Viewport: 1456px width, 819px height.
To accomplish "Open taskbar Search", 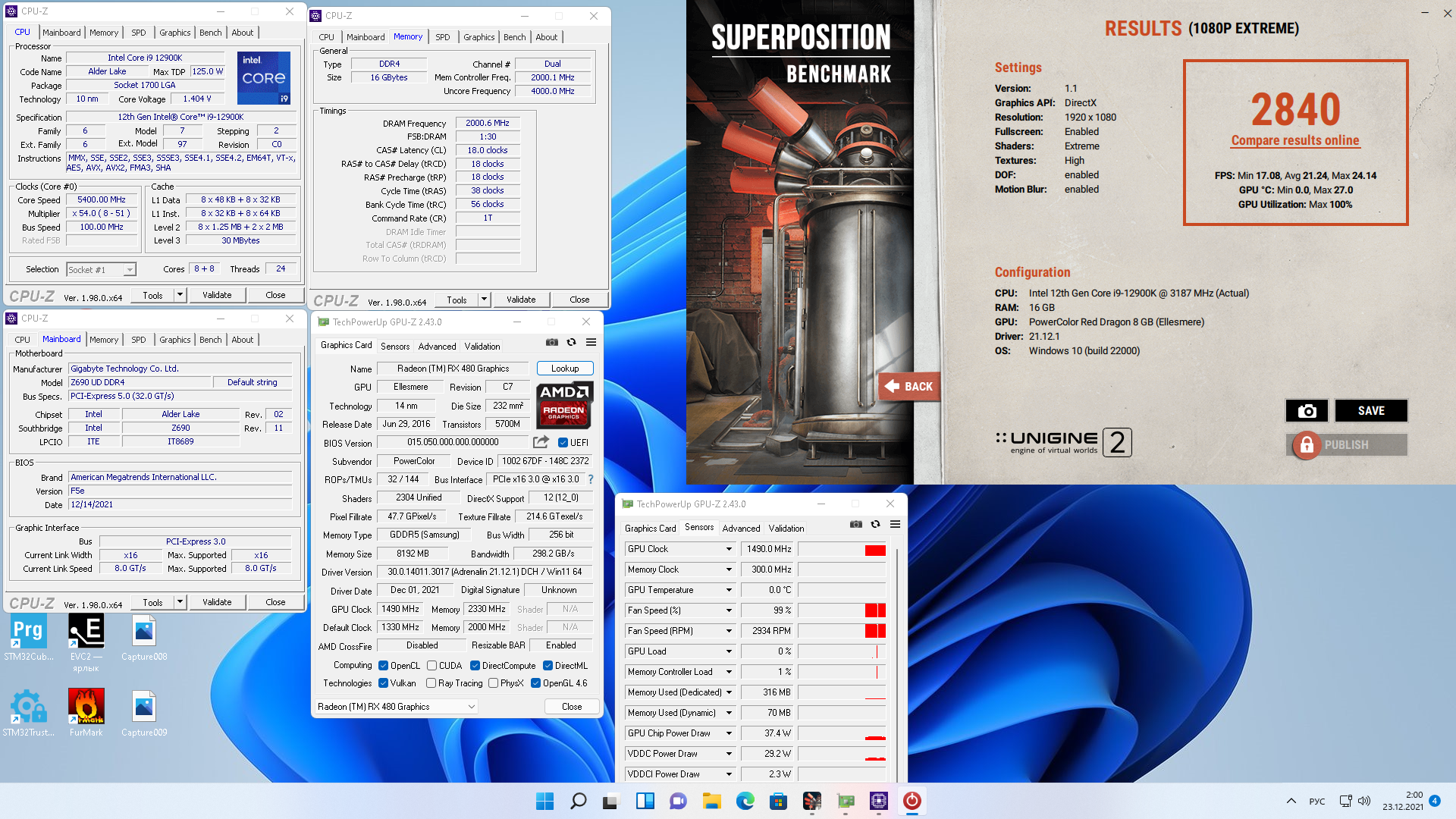I will (579, 801).
